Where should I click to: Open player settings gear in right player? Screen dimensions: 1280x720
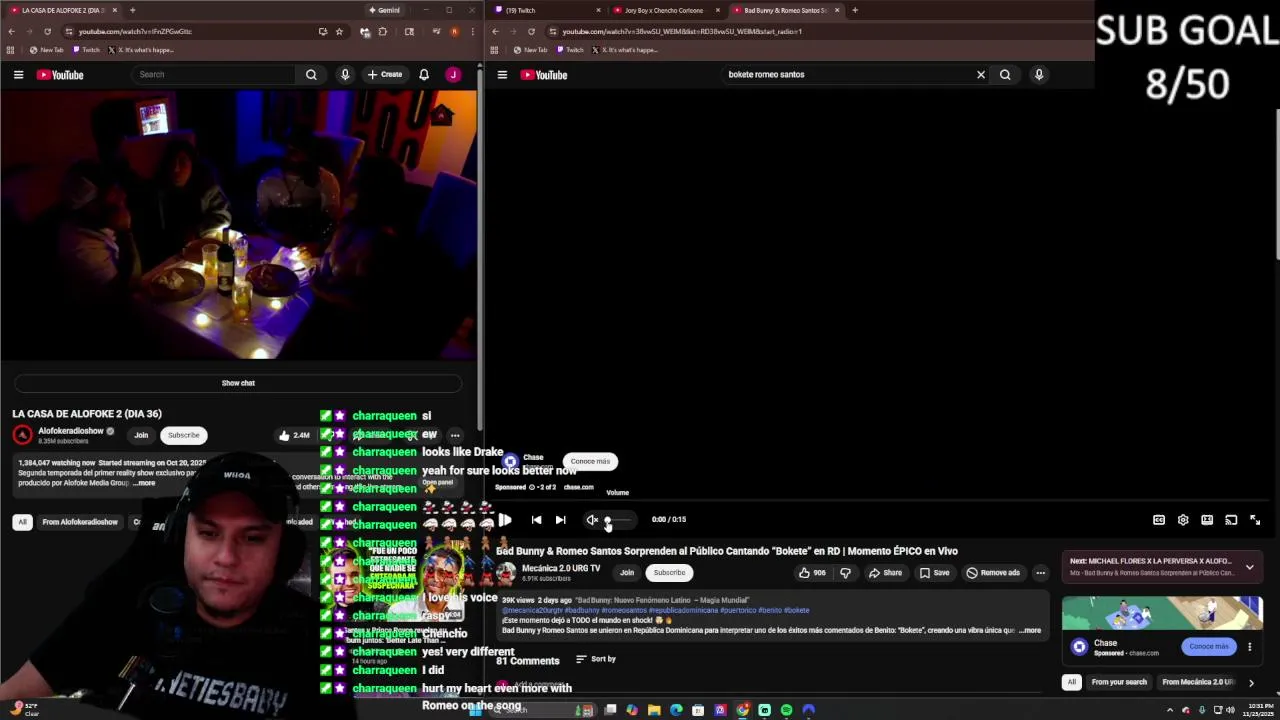click(1183, 520)
